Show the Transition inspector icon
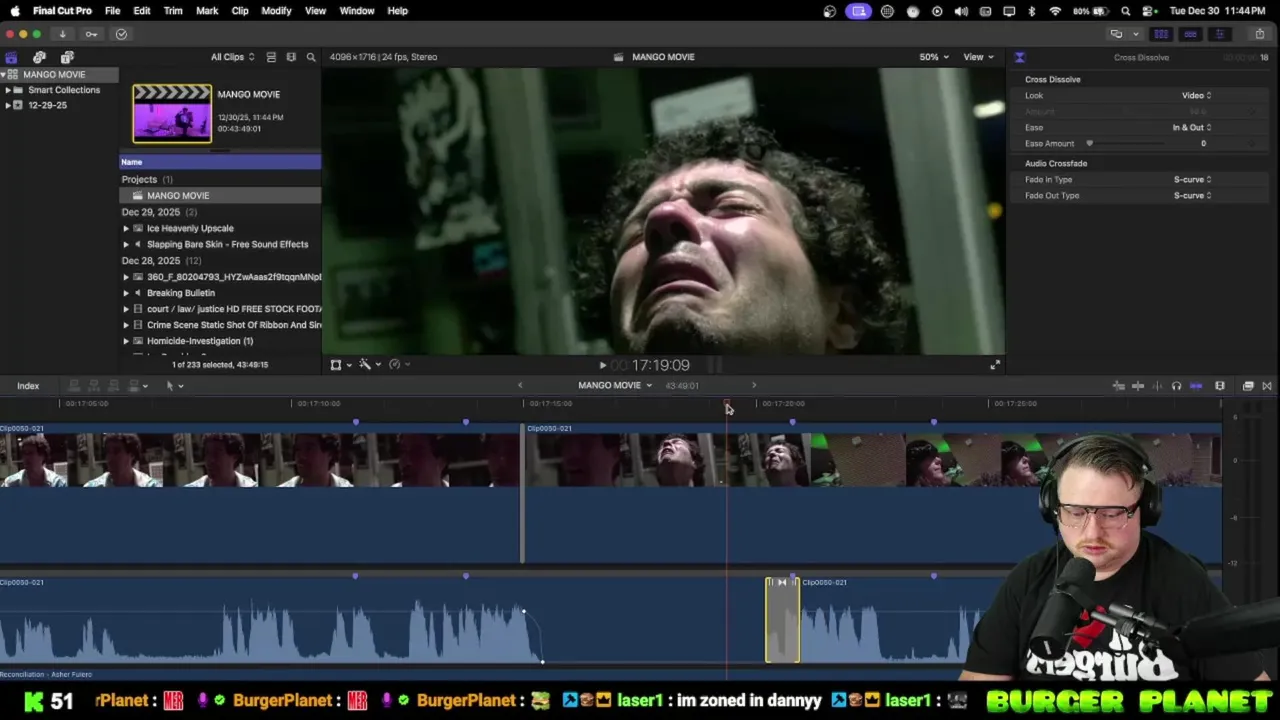 point(1019,57)
